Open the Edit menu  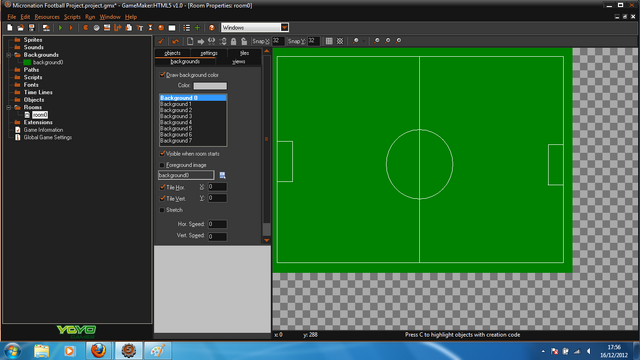click(25, 17)
